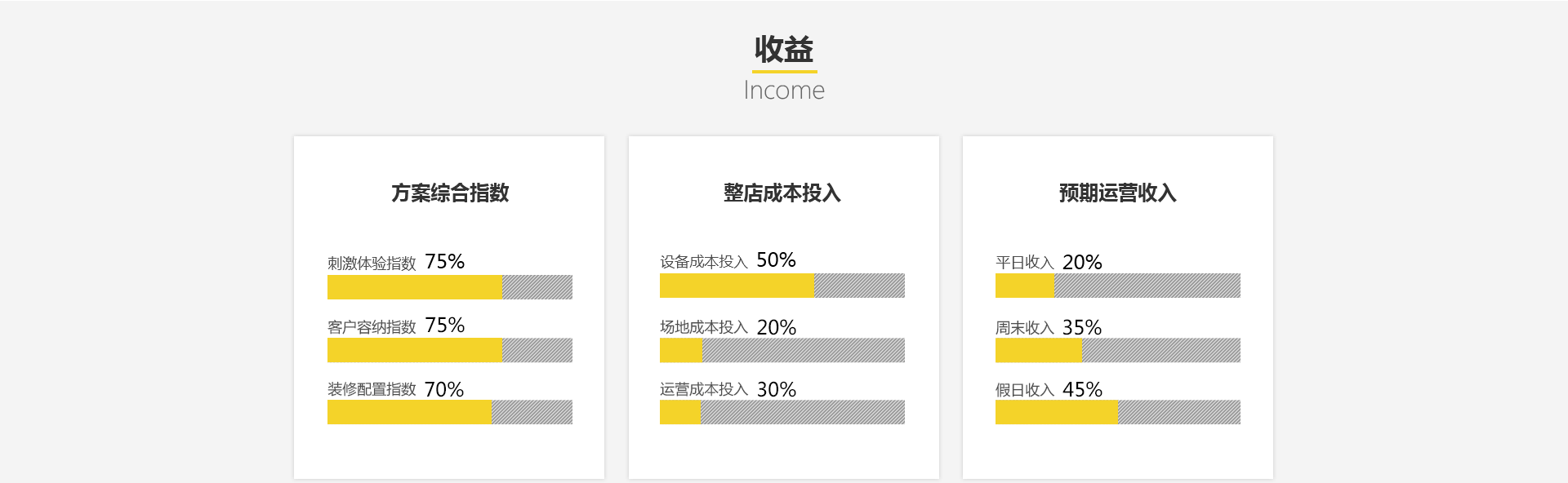Click the 刺激体验指数 label
The height and width of the screenshot is (483, 1568).
[372, 263]
